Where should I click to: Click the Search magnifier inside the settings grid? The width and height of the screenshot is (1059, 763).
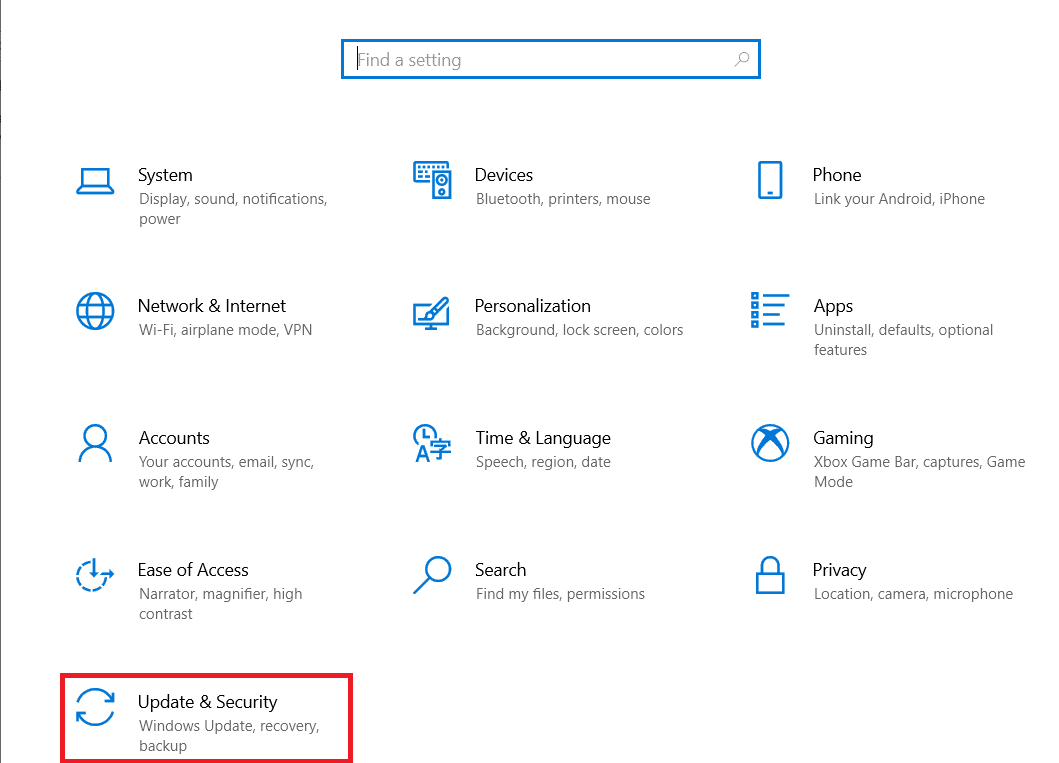pyautogui.click(x=433, y=577)
